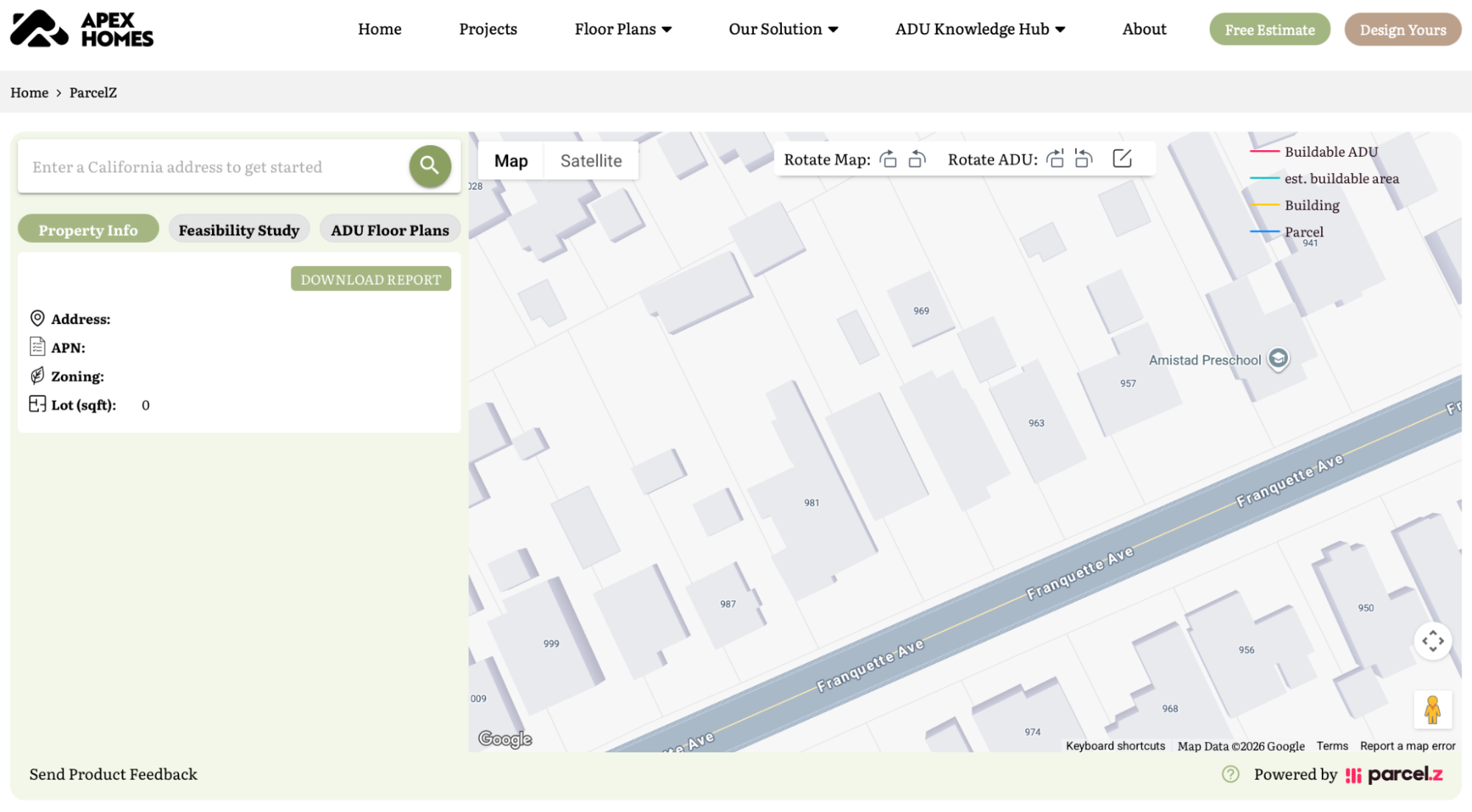Click the Amistad Preschool label

(x=1205, y=360)
